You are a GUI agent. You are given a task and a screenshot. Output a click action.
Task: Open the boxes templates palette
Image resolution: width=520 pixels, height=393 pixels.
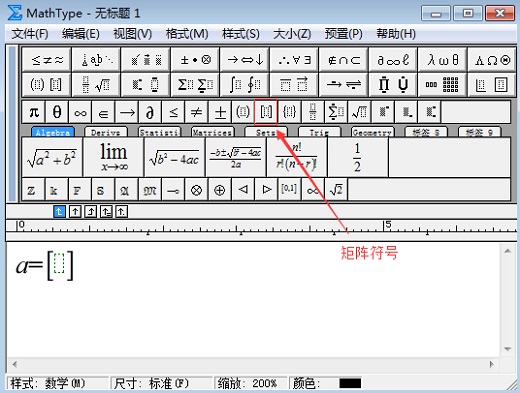coord(492,85)
